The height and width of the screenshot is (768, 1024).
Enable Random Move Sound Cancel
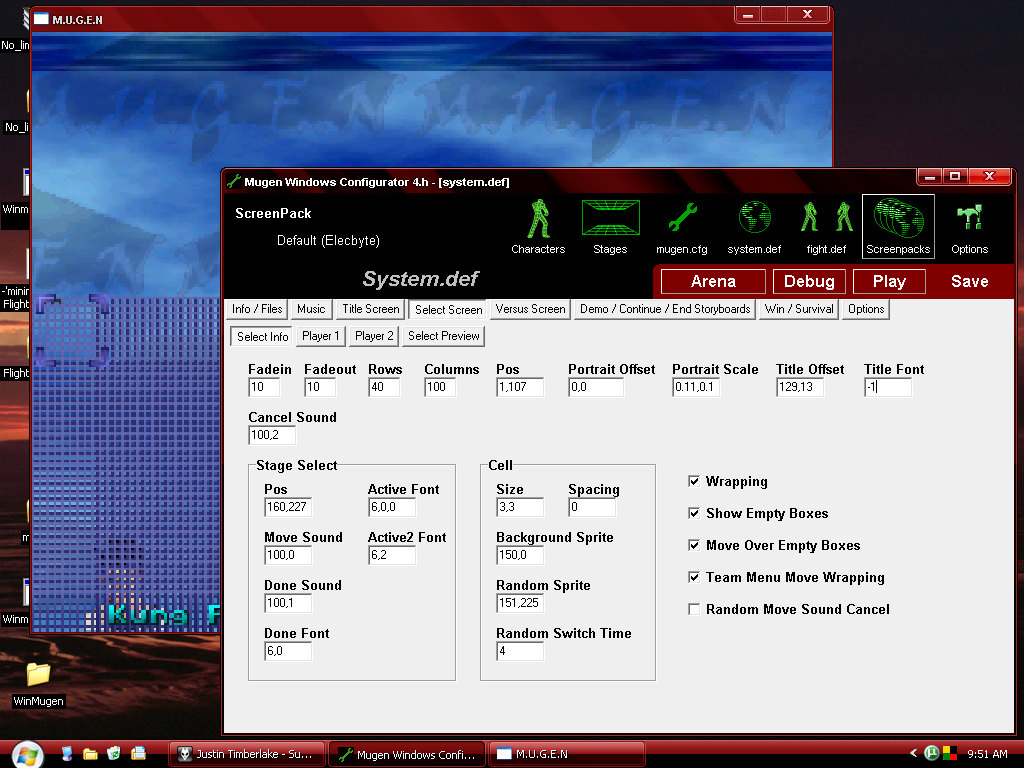click(x=694, y=609)
